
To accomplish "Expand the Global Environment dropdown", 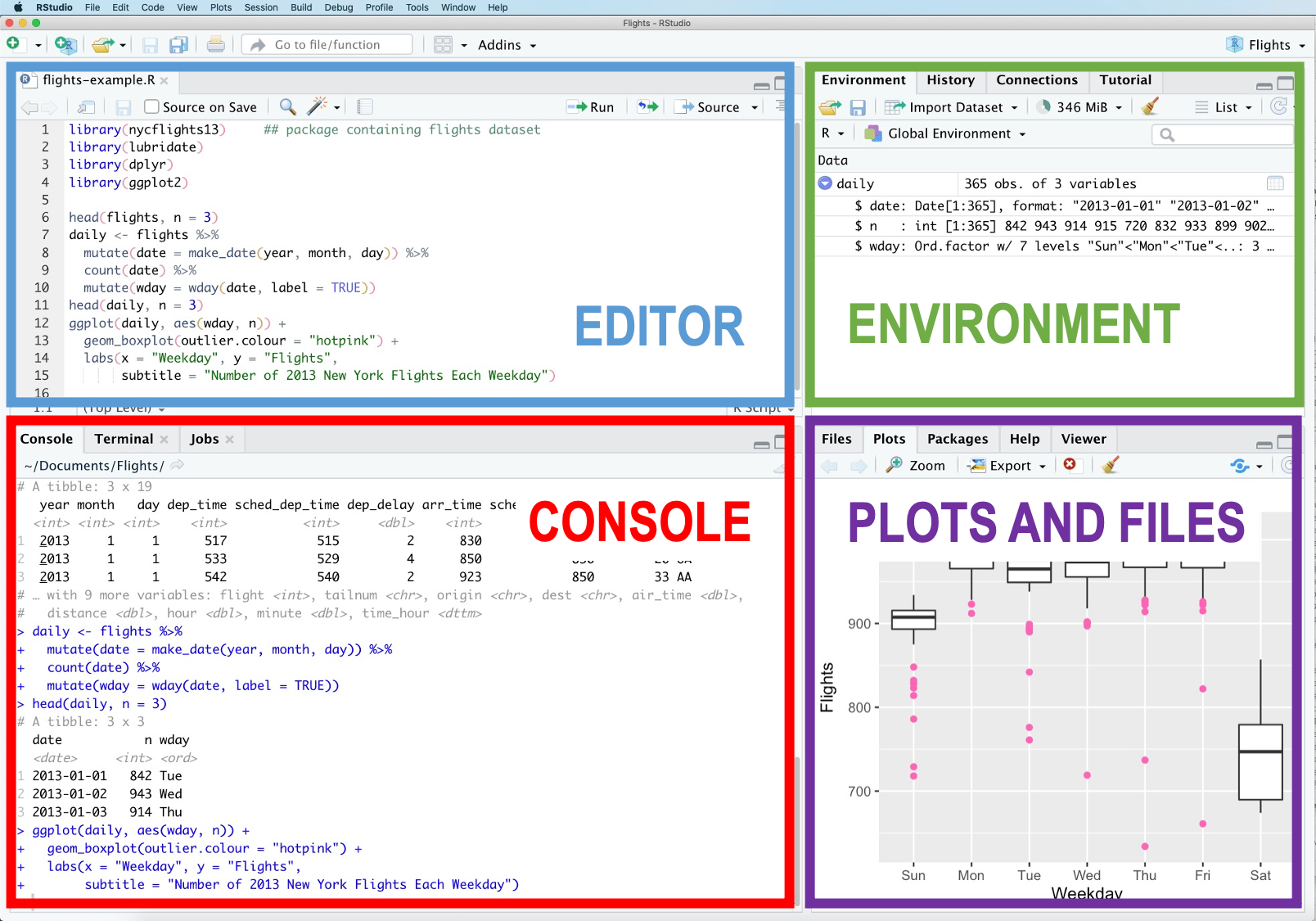I will click(949, 133).
